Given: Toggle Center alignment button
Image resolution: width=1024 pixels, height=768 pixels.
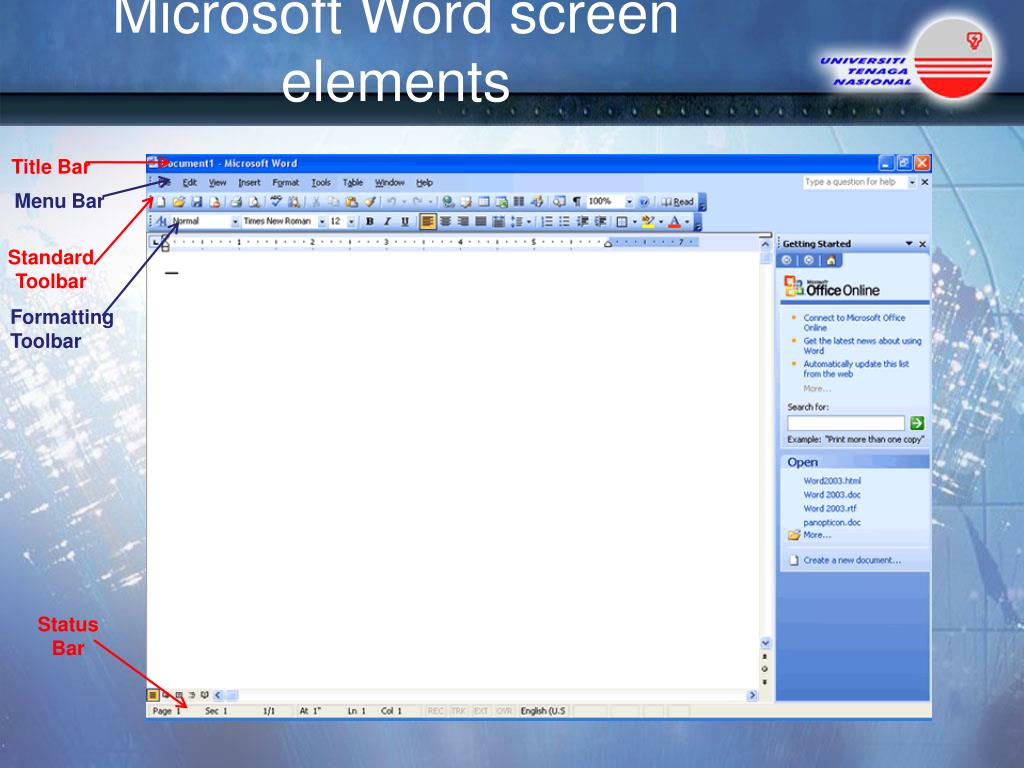Looking at the screenshot, I should tap(445, 222).
